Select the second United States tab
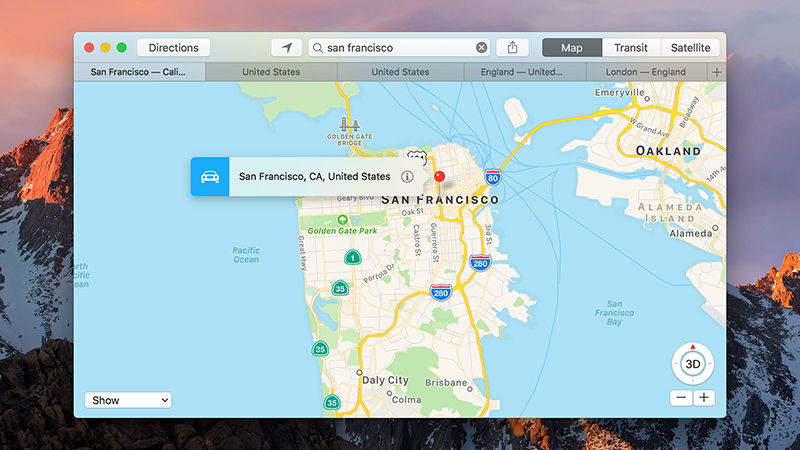This screenshot has height=450, width=800. coord(401,72)
